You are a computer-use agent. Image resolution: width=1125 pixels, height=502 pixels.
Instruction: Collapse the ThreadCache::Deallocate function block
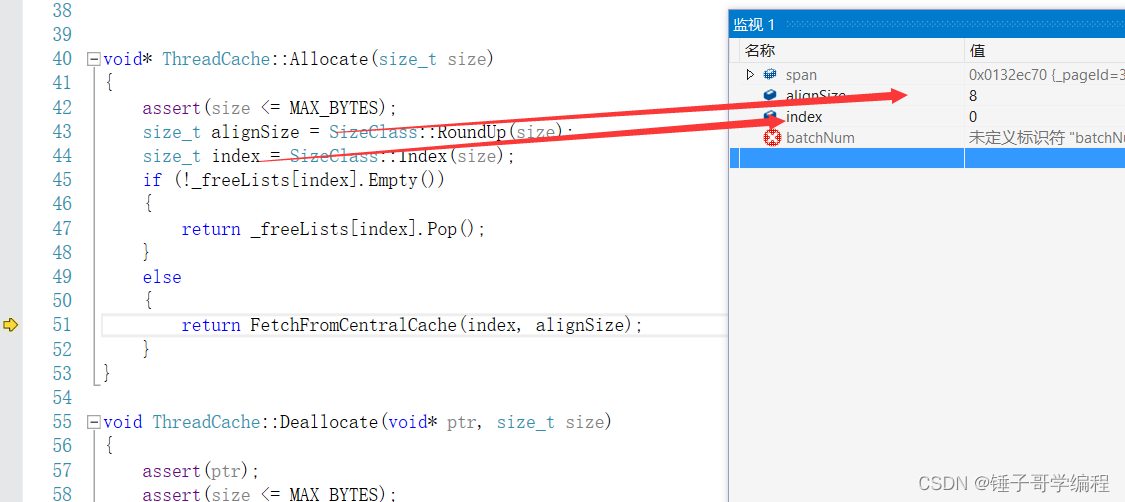coord(93,422)
